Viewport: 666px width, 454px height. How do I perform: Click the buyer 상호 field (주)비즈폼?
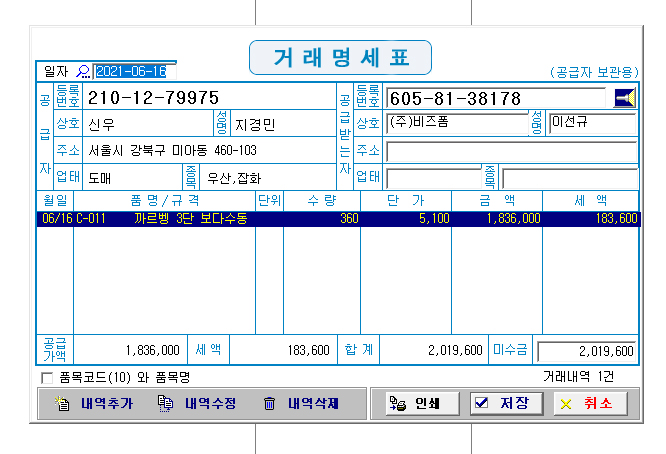coord(455,124)
